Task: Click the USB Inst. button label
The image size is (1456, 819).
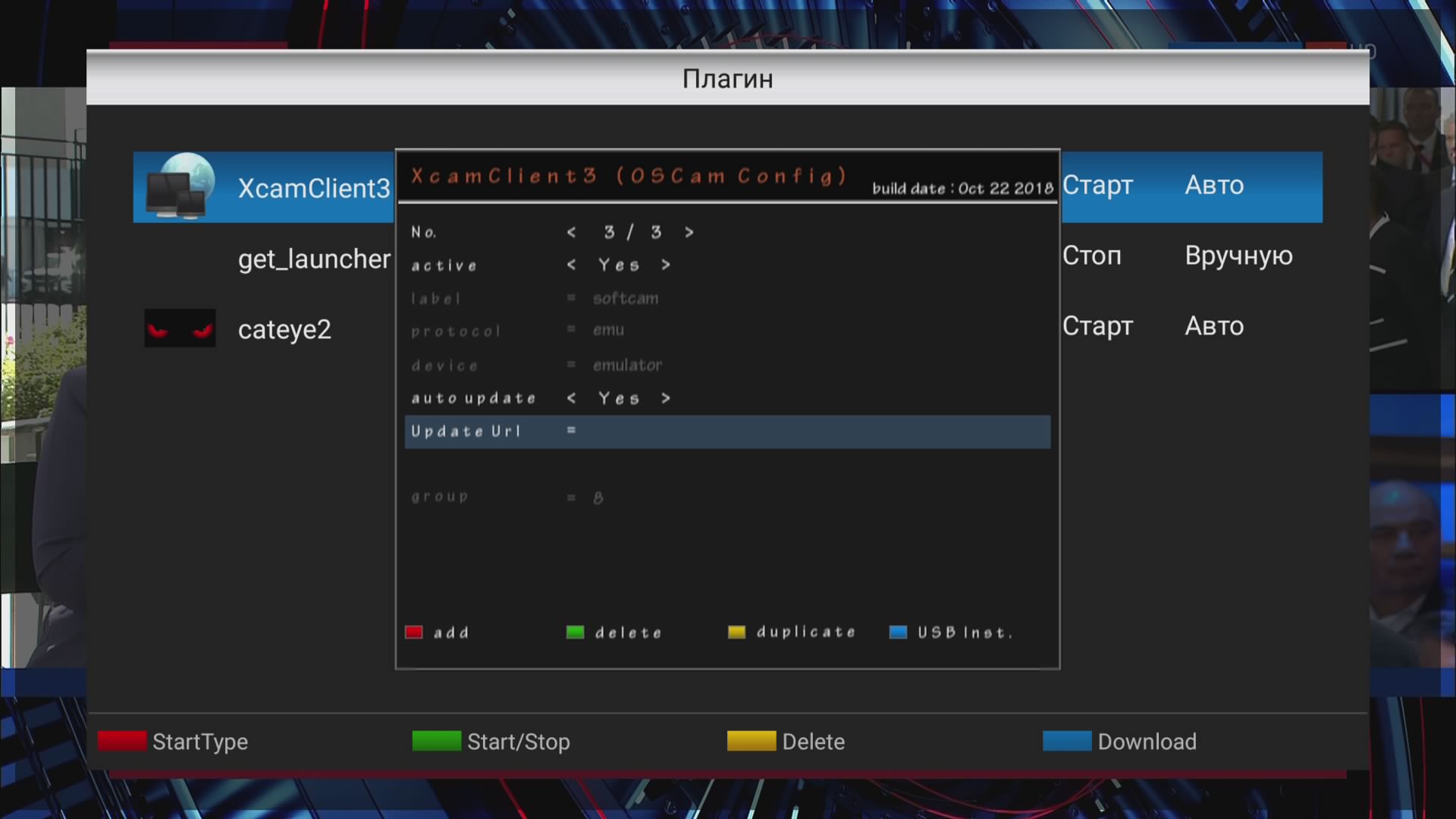Action: pos(965,632)
